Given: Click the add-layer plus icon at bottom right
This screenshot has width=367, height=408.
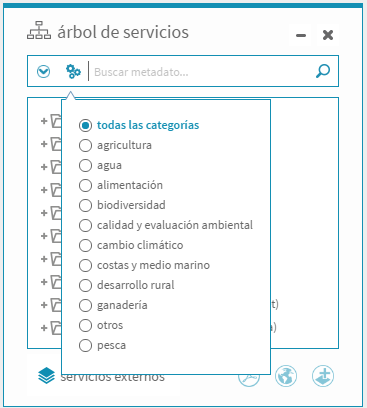Looking at the screenshot, I should (323, 376).
